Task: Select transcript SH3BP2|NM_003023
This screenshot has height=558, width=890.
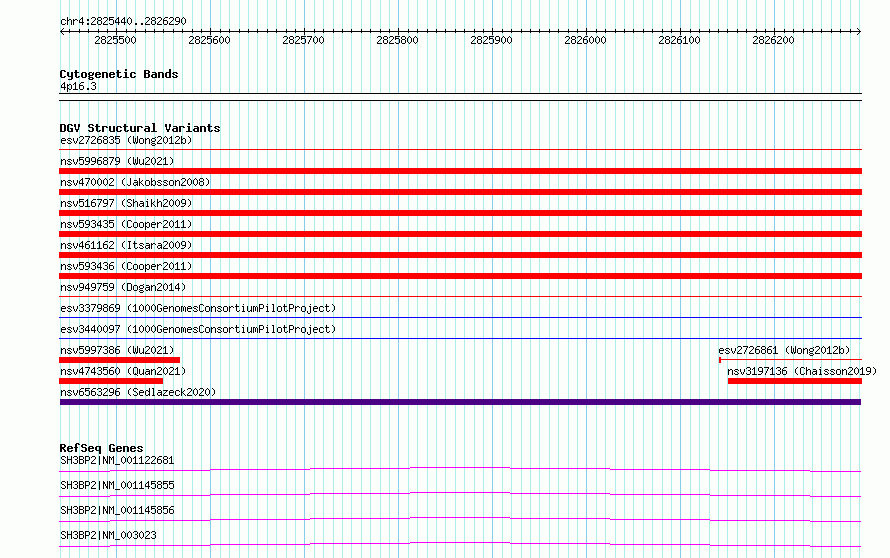Action: (108, 535)
